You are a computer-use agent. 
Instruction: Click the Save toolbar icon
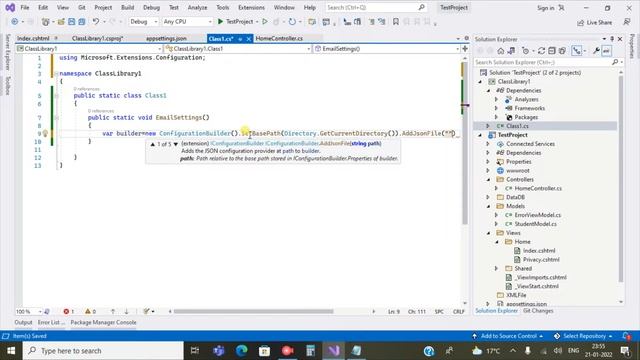tap(71, 22)
